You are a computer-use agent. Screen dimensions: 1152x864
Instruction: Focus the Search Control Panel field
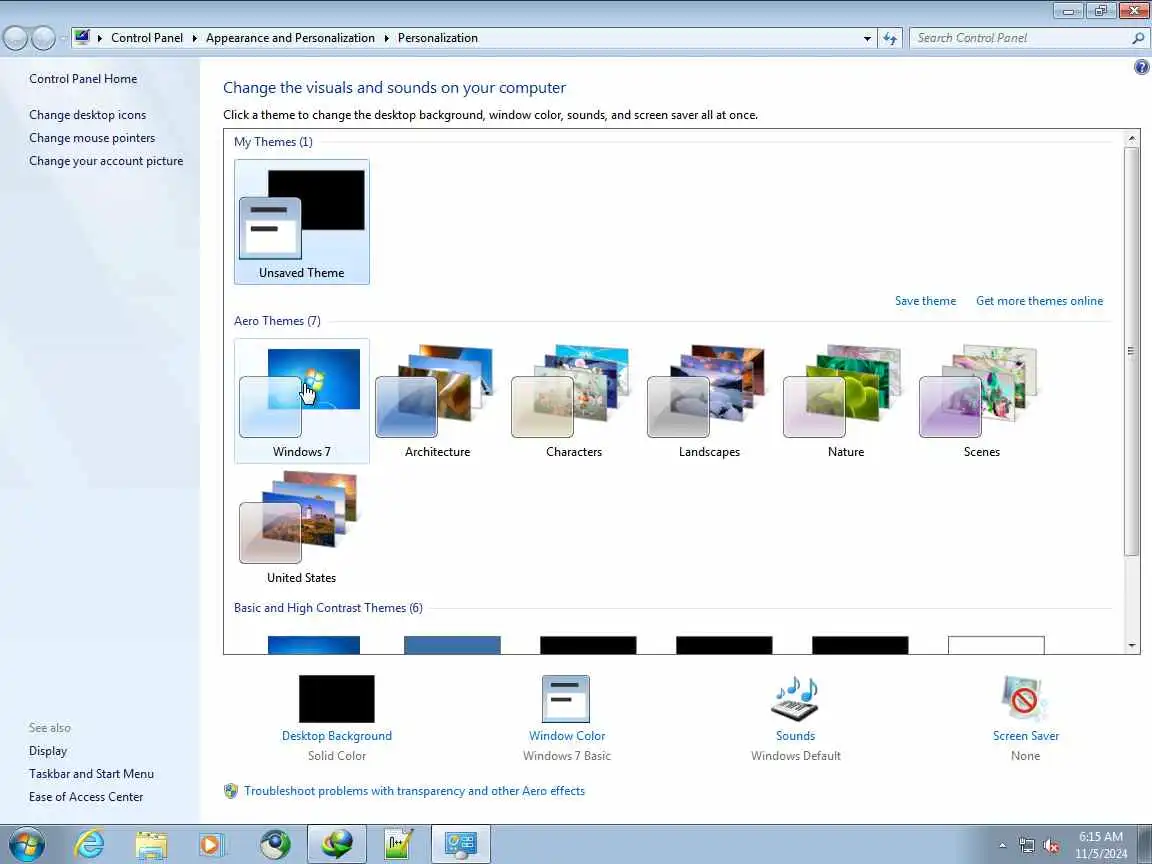click(x=1021, y=37)
